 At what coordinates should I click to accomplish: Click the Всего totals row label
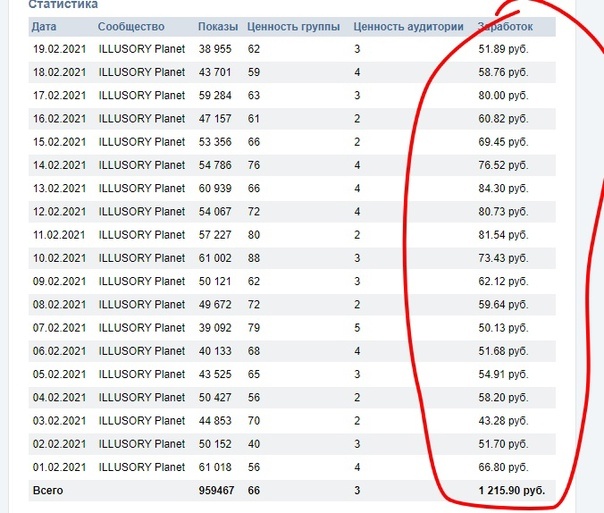coord(48,491)
